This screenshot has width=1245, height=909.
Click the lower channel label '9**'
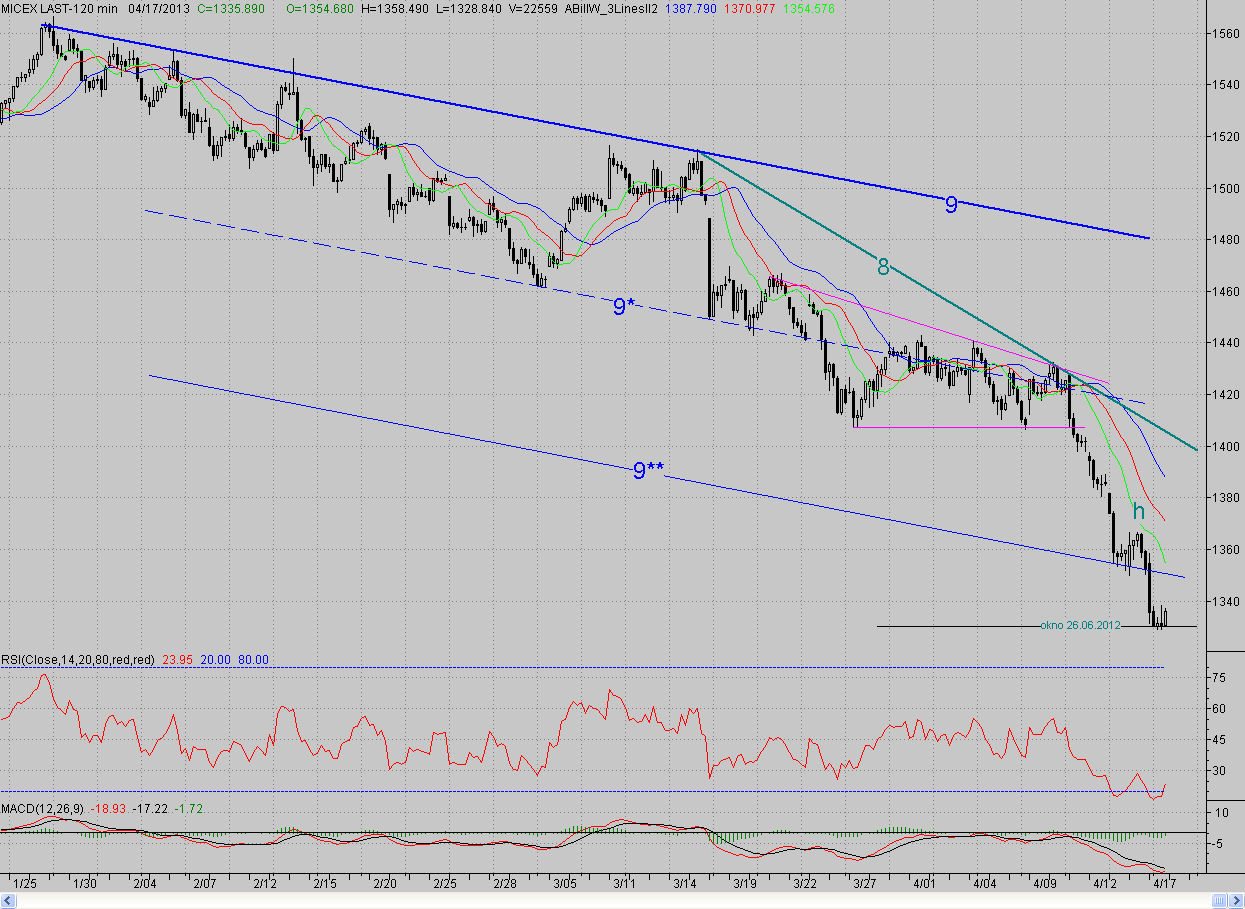pyautogui.click(x=648, y=470)
